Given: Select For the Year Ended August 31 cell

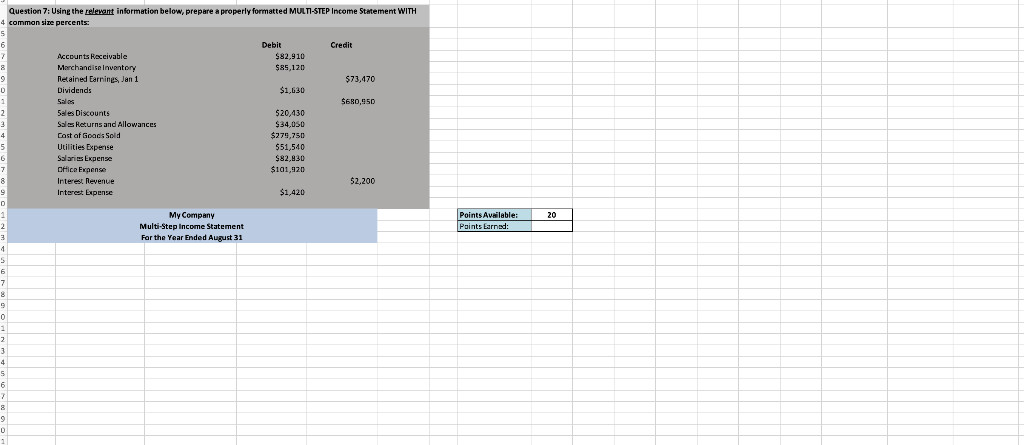Looking at the screenshot, I should (191, 237).
